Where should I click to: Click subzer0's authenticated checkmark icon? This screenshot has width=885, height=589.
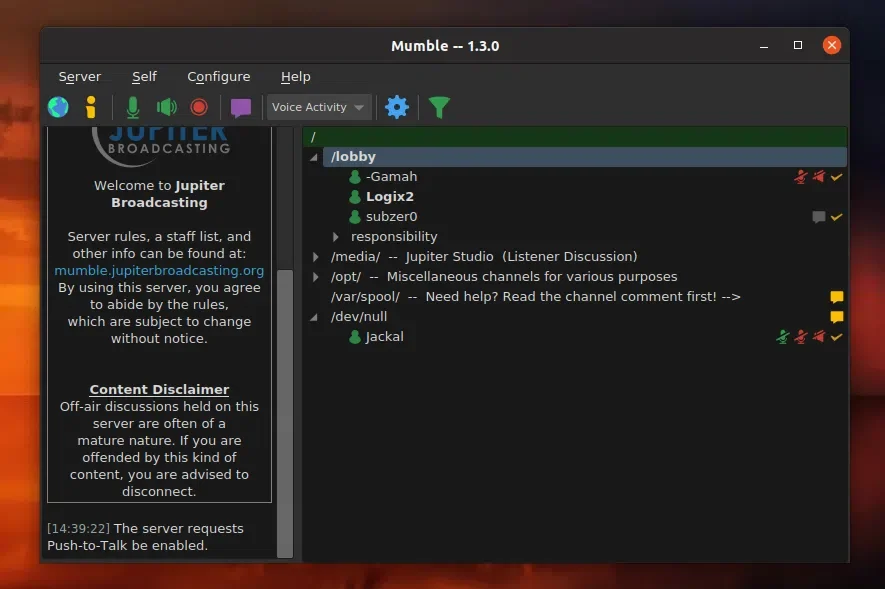point(836,217)
